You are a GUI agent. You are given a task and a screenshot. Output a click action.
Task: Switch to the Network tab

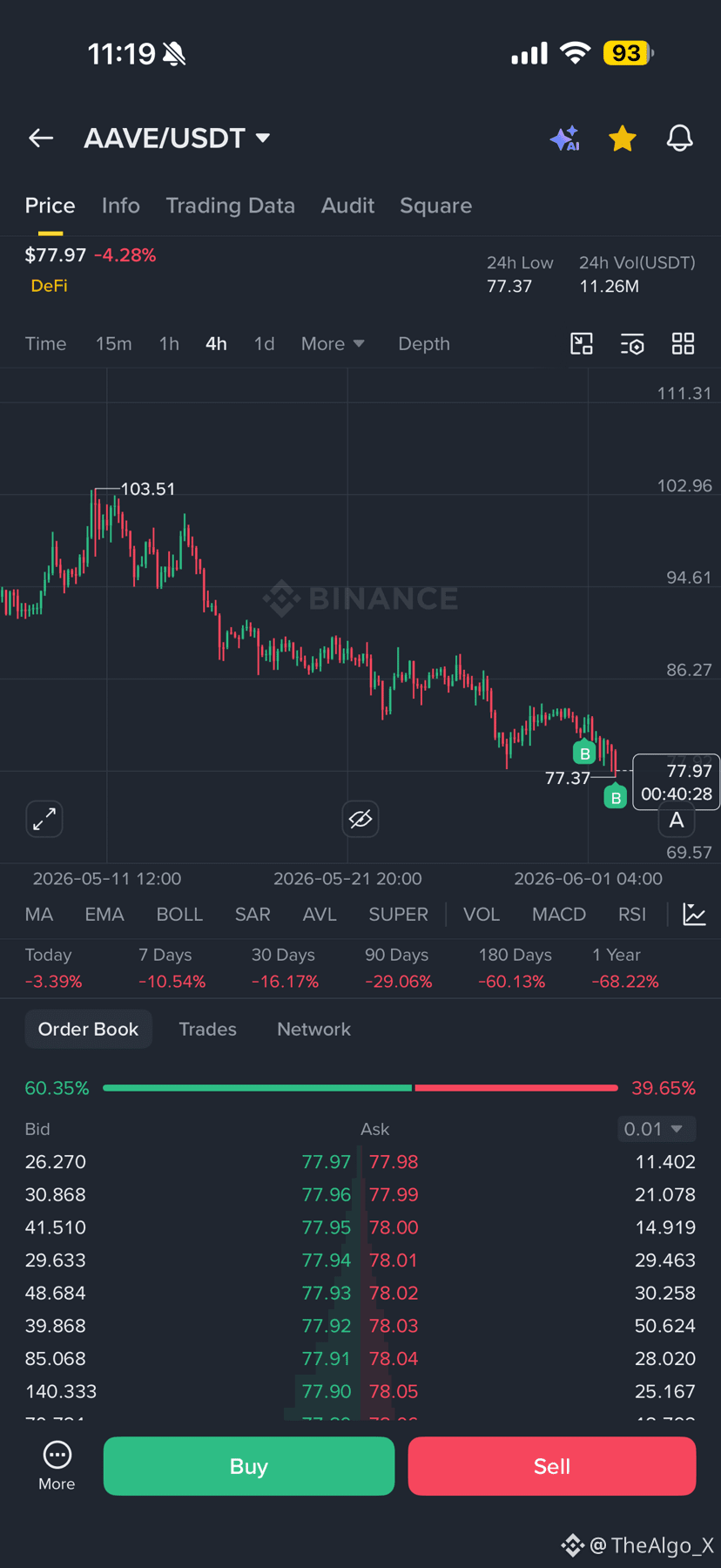[x=313, y=1029]
